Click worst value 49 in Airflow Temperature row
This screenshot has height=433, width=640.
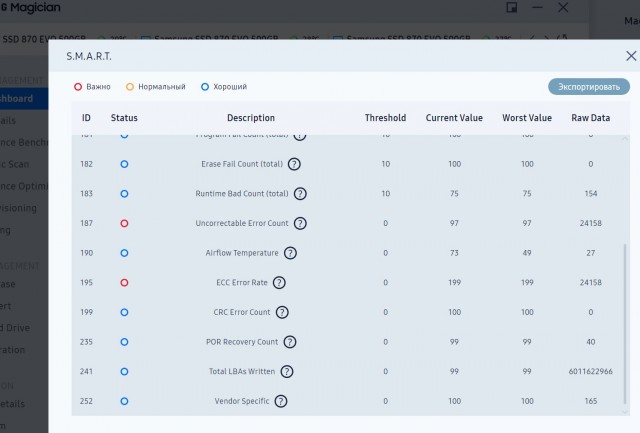click(527, 253)
